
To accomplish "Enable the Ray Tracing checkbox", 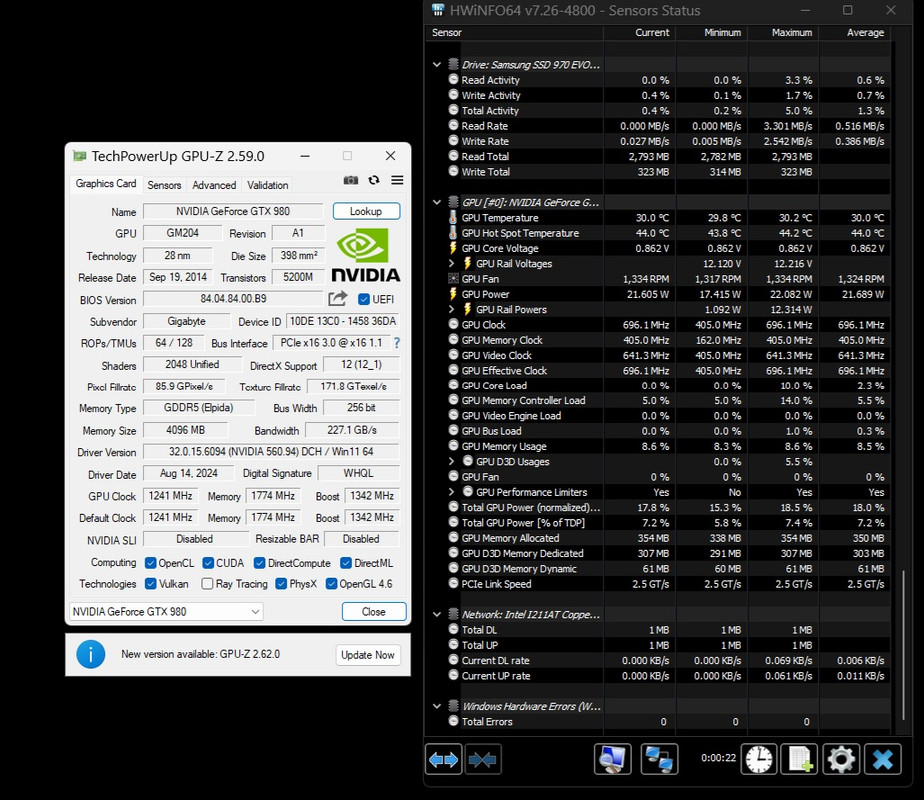I will coord(207,584).
